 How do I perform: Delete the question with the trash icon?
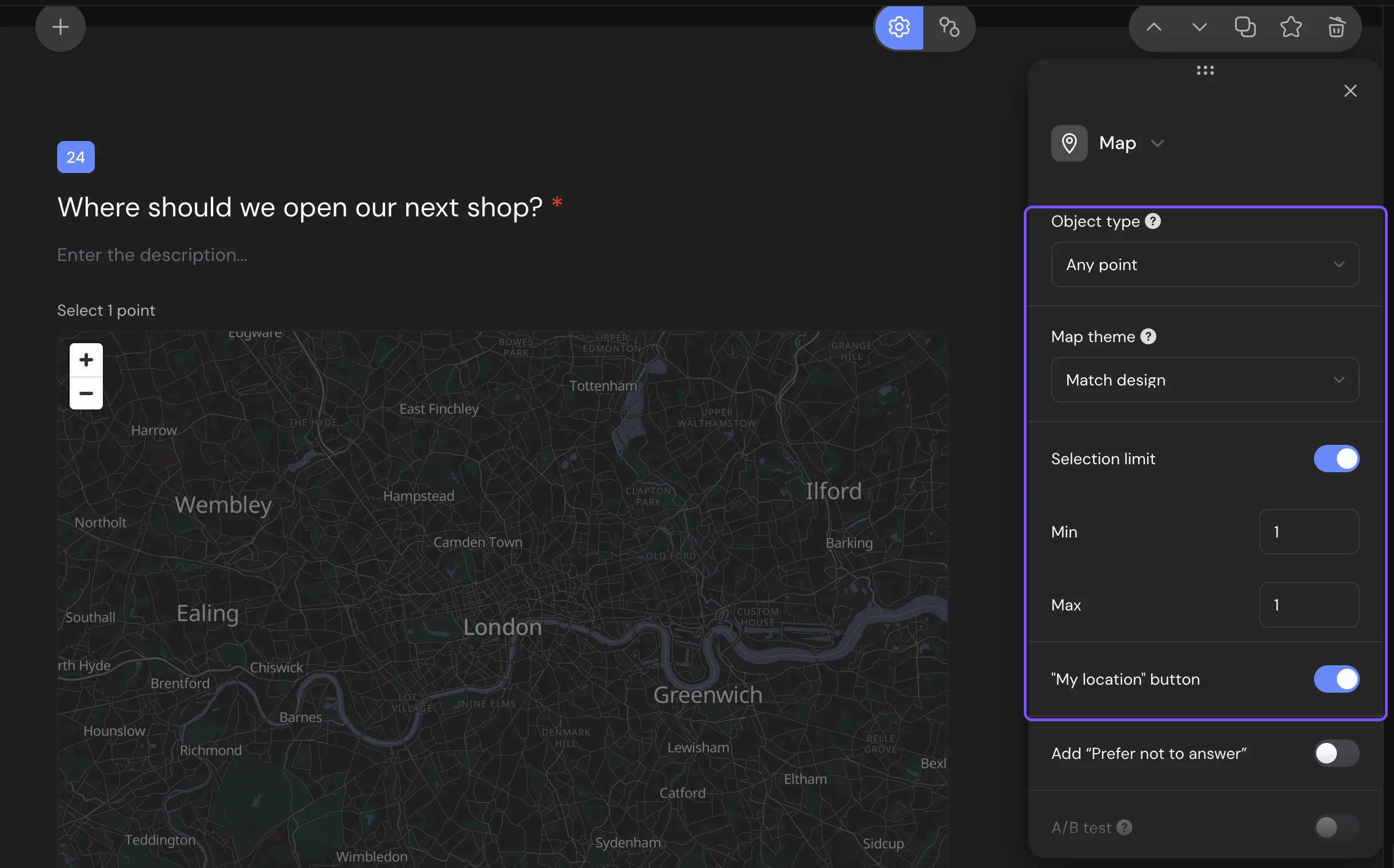point(1336,27)
